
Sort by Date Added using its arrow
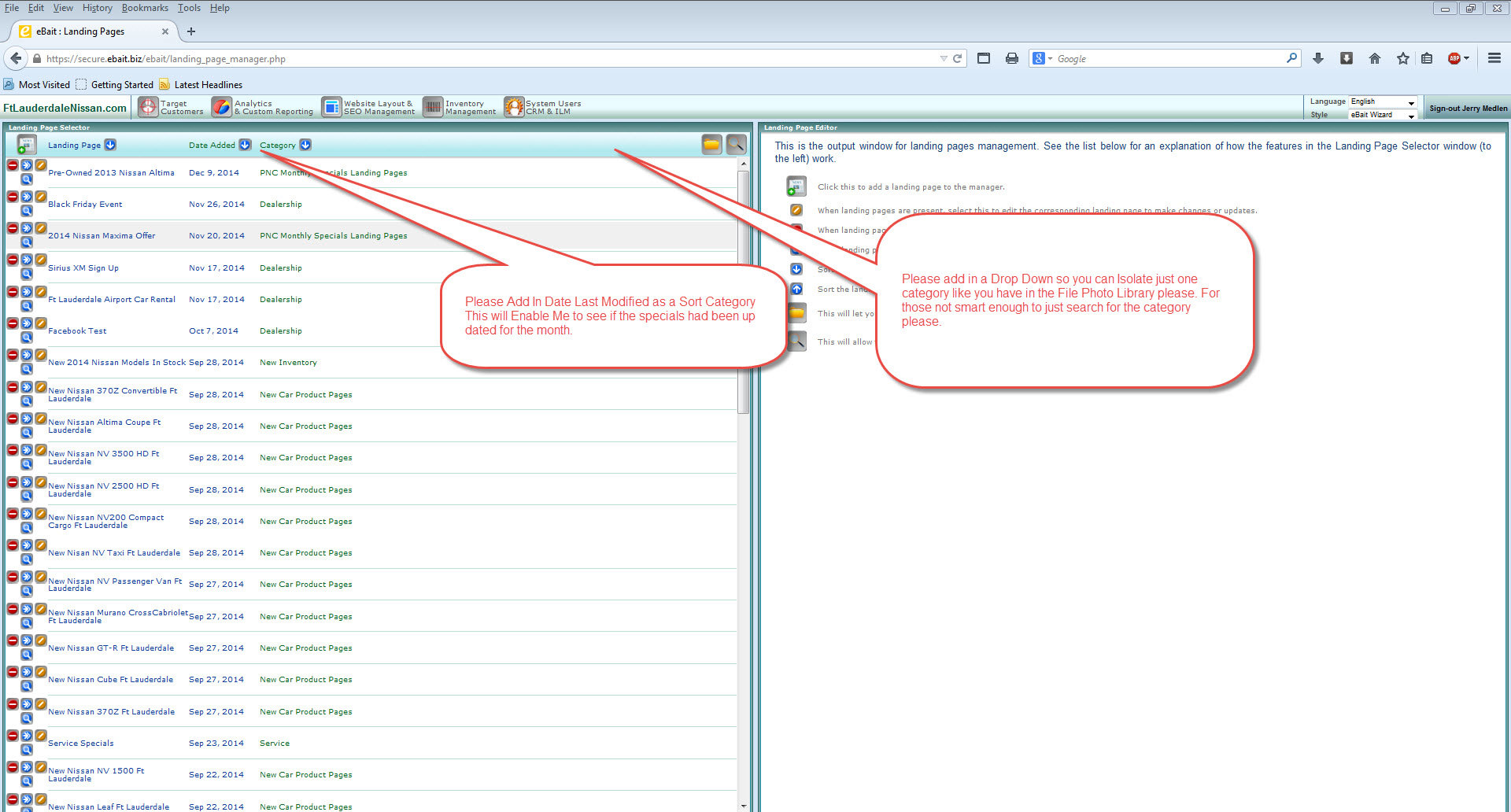[x=245, y=145]
